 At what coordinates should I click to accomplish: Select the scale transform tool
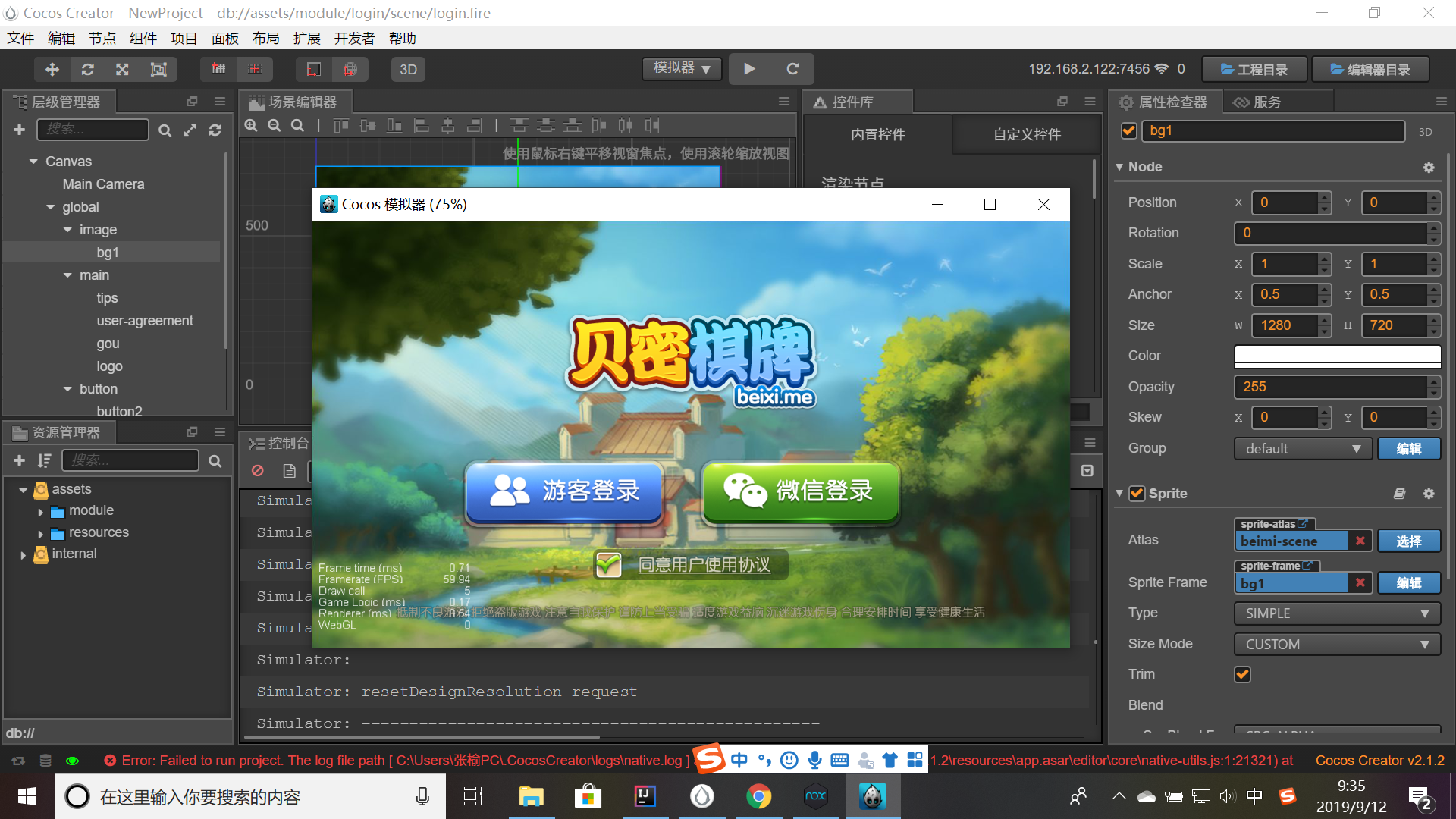(x=122, y=69)
